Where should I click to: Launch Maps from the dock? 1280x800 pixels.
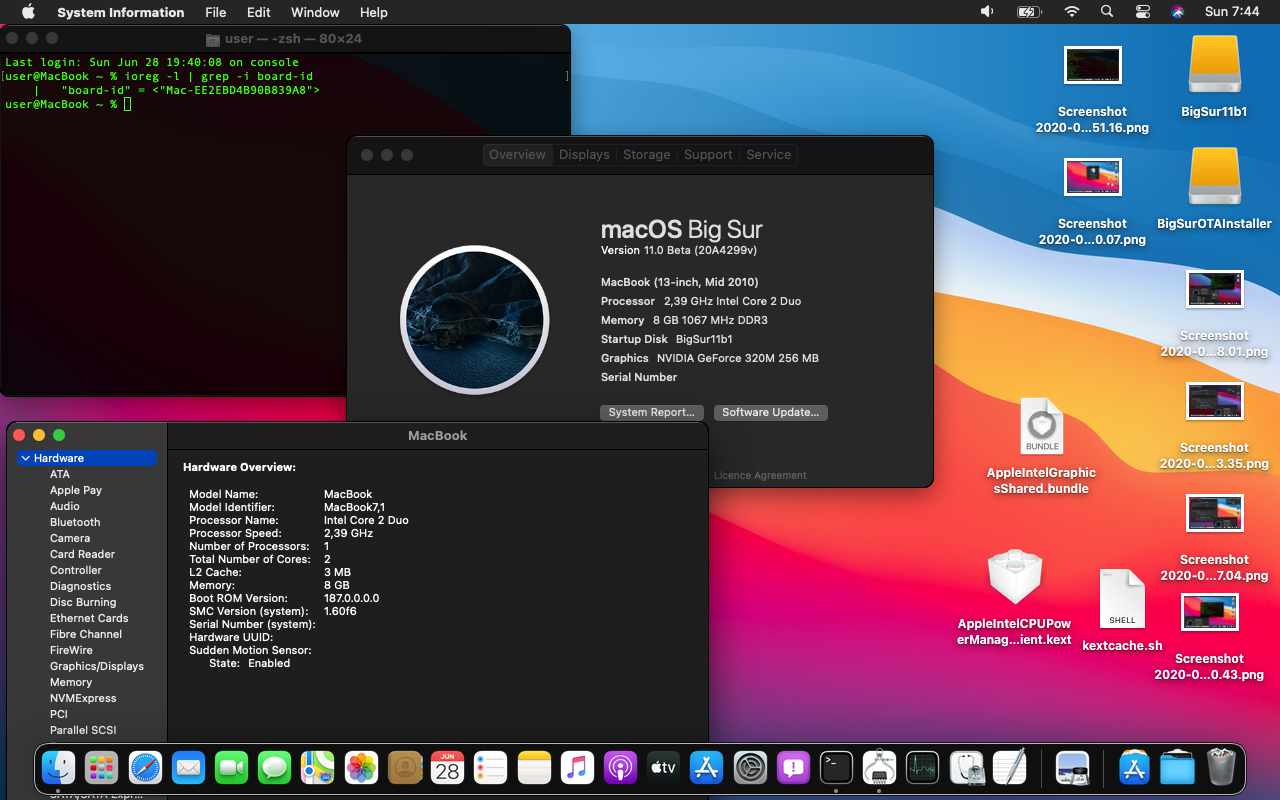pos(318,768)
